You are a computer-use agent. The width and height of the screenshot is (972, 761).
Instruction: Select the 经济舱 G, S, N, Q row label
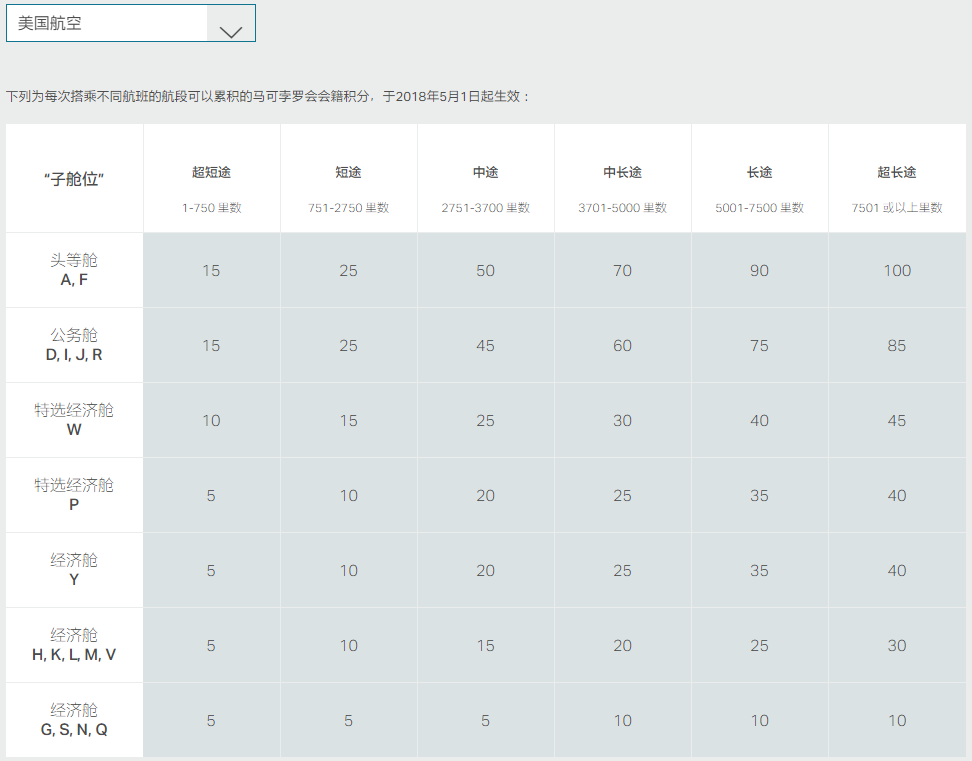point(74,720)
